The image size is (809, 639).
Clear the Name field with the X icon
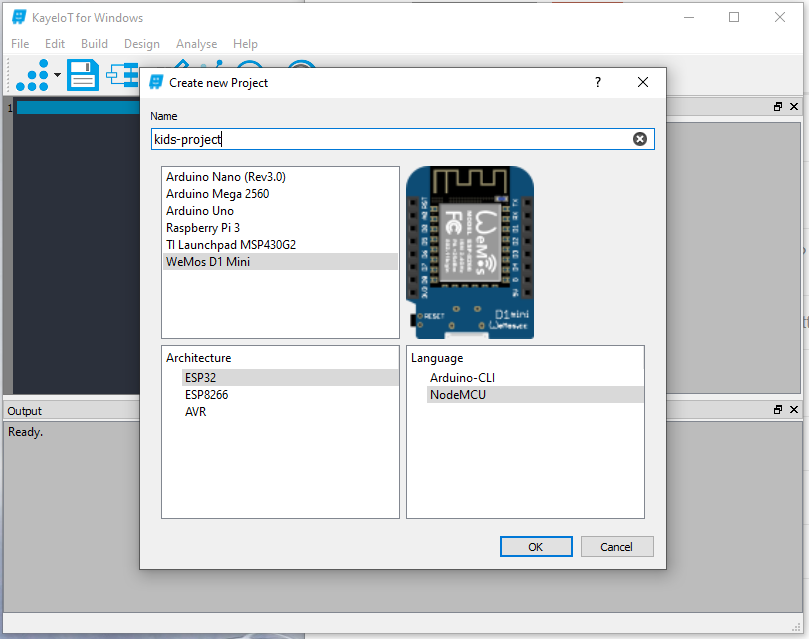click(x=640, y=139)
